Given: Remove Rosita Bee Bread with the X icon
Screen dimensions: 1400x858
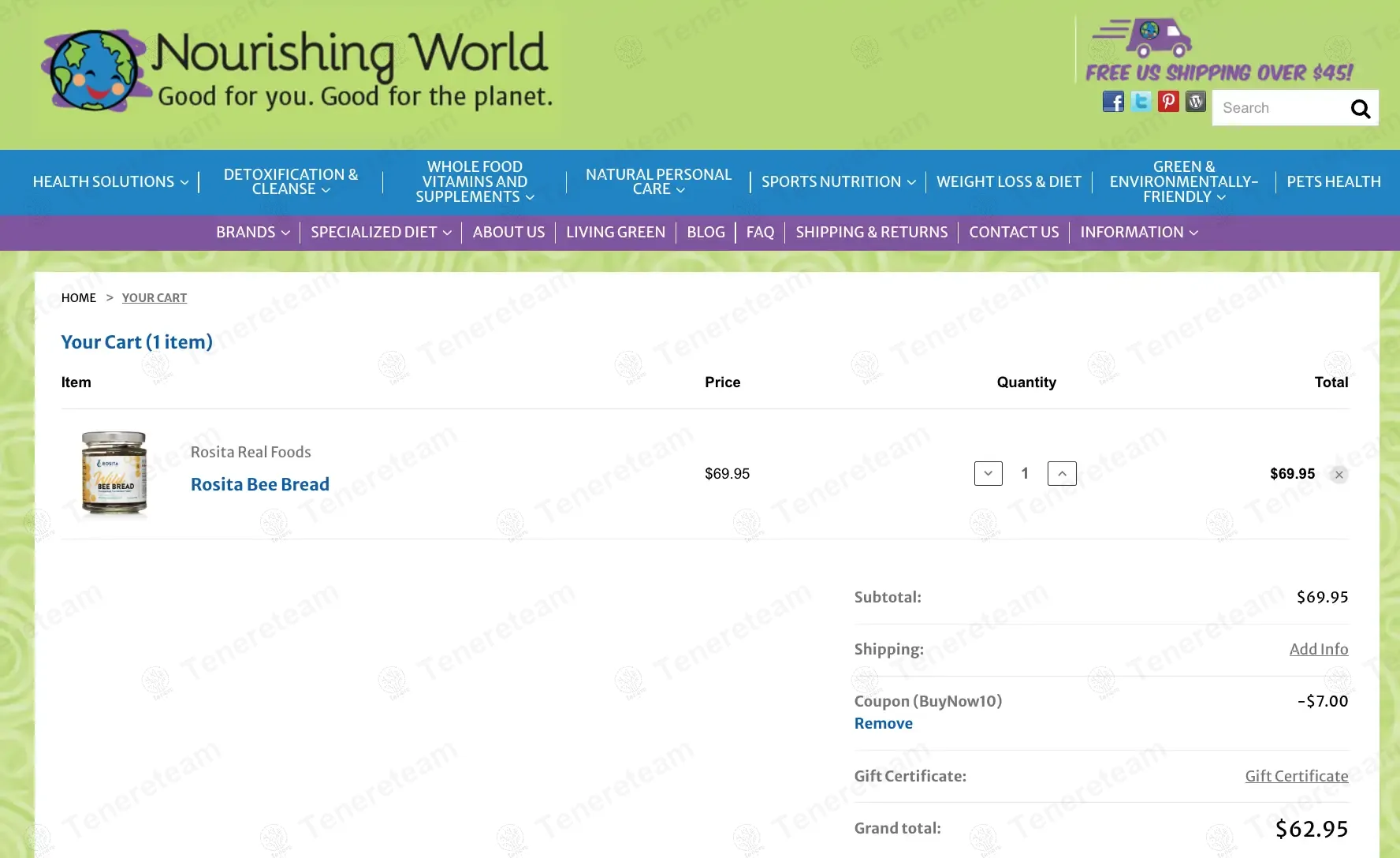Looking at the screenshot, I should 1339,475.
